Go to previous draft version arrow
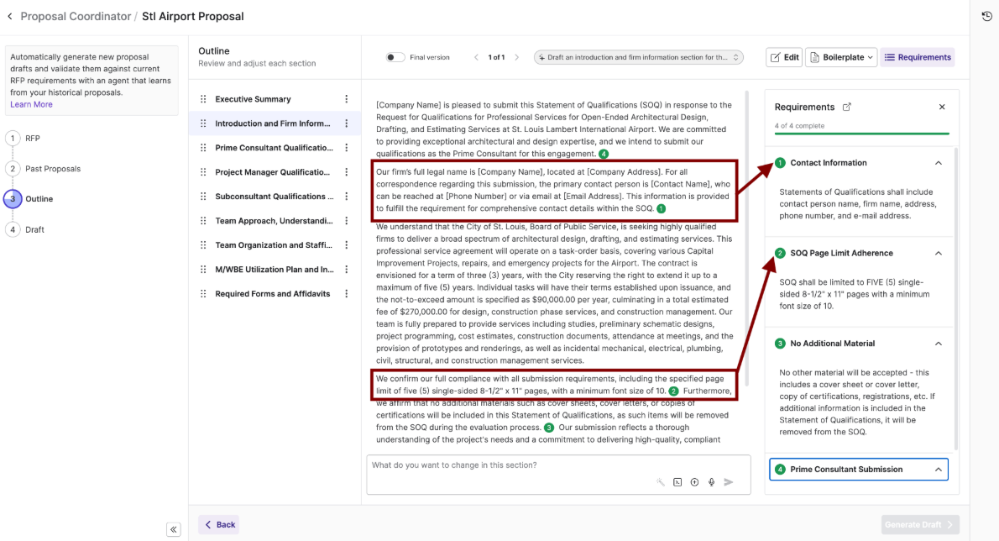Viewport: 999px width, 541px height. [x=476, y=57]
